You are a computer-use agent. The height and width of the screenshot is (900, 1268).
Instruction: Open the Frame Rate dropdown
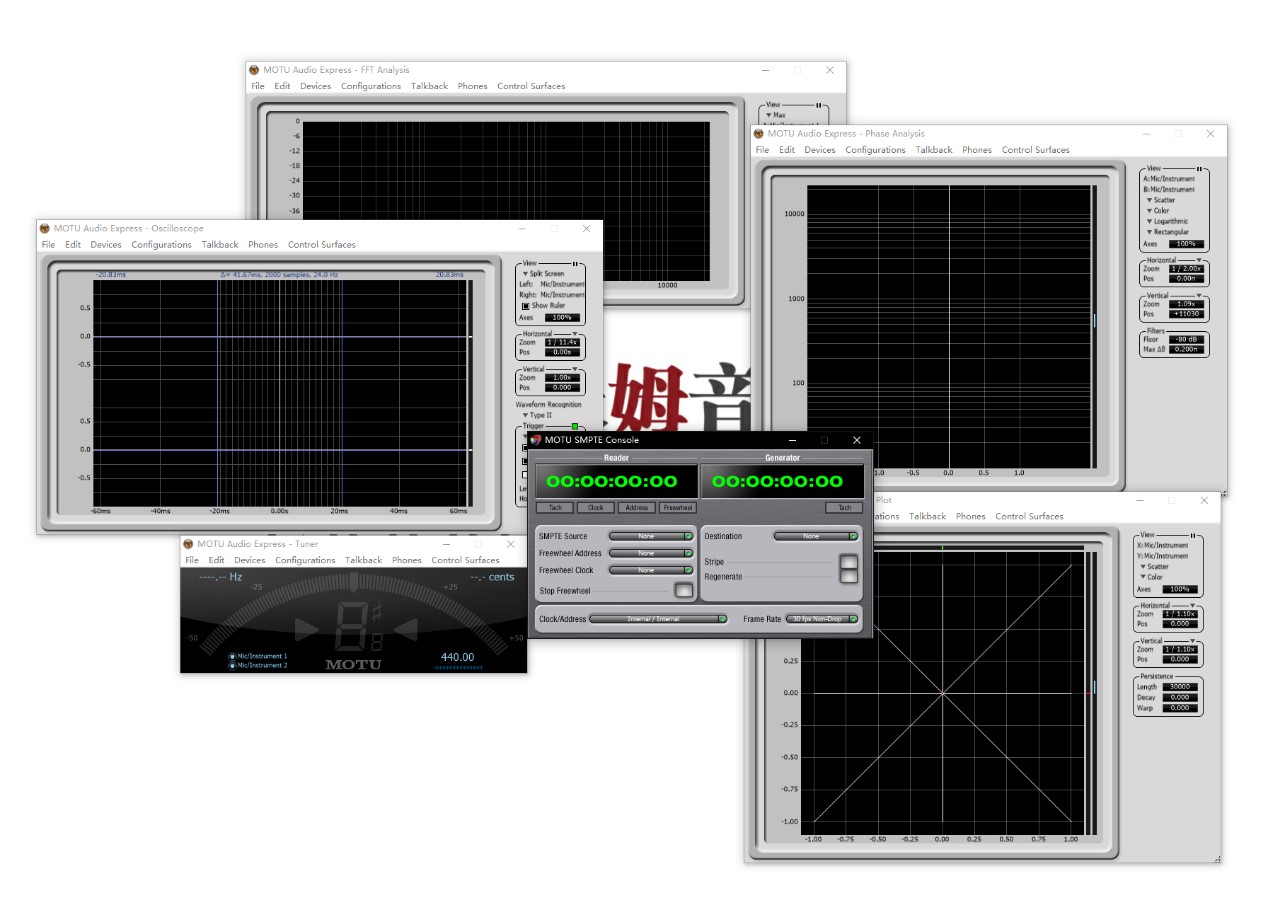pyautogui.click(x=822, y=619)
